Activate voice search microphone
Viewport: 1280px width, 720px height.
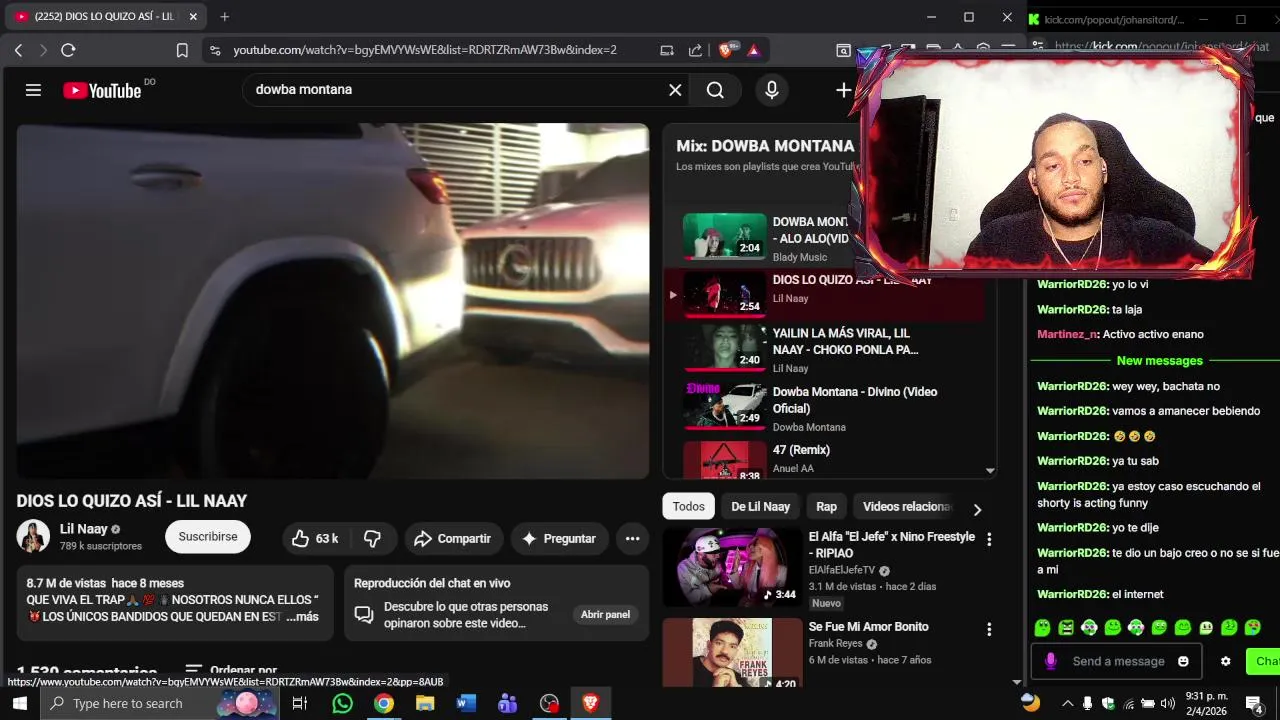771,90
